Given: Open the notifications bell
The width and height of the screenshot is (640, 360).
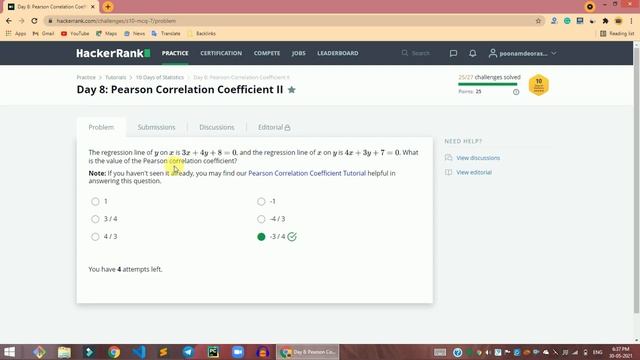Looking at the screenshot, I should (473, 53).
